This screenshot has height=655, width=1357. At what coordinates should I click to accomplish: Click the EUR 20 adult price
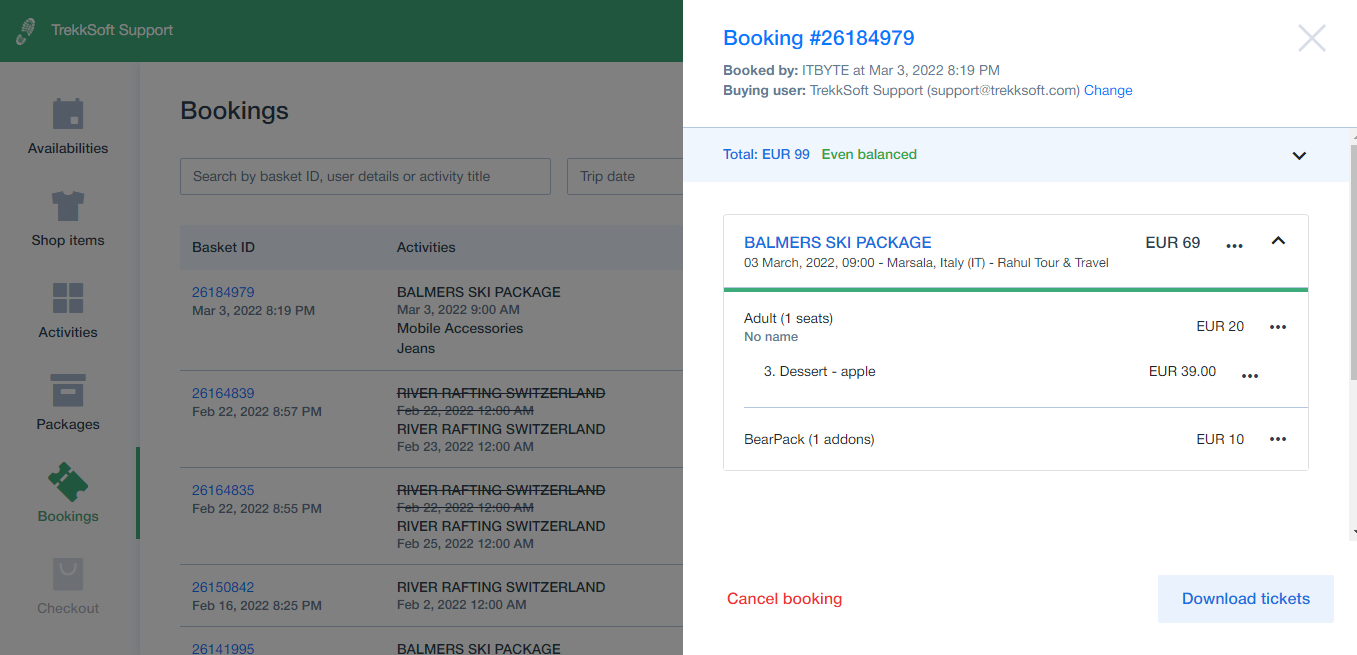tap(1220, 326)
